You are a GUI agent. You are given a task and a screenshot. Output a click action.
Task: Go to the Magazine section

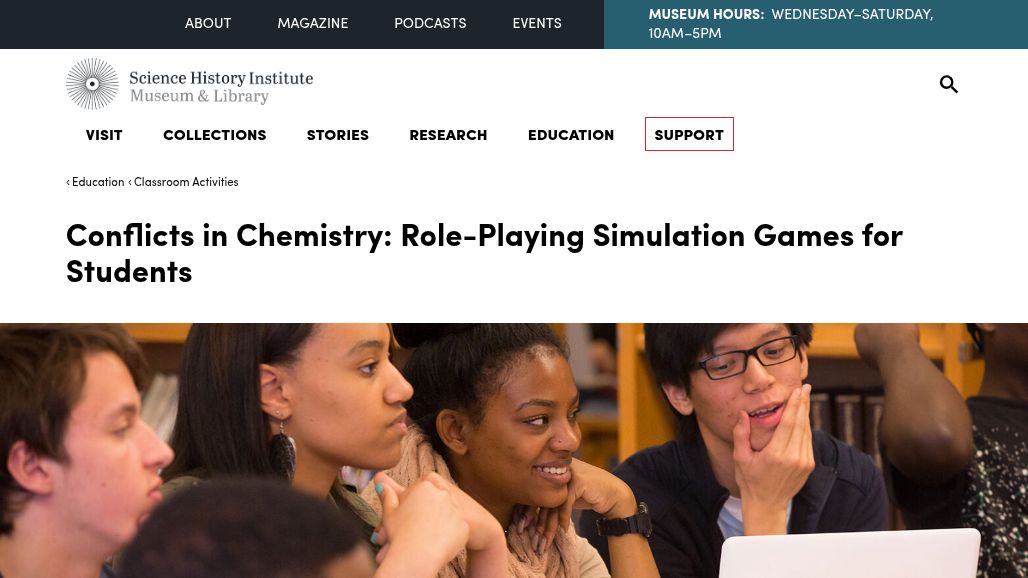pyautogui.click(x=313, y=23)
